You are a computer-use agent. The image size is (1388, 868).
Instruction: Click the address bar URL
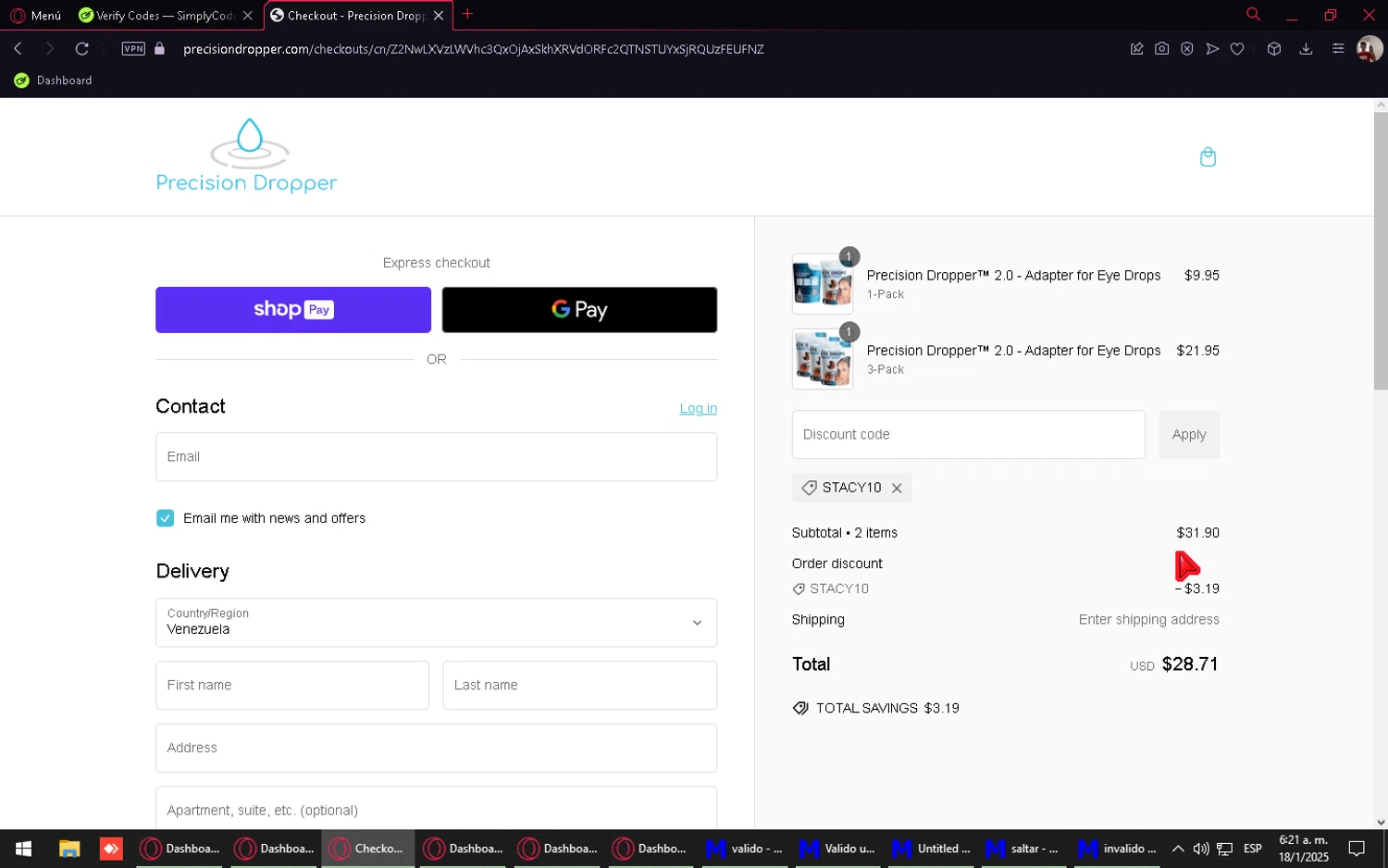[x=473, y=49]
